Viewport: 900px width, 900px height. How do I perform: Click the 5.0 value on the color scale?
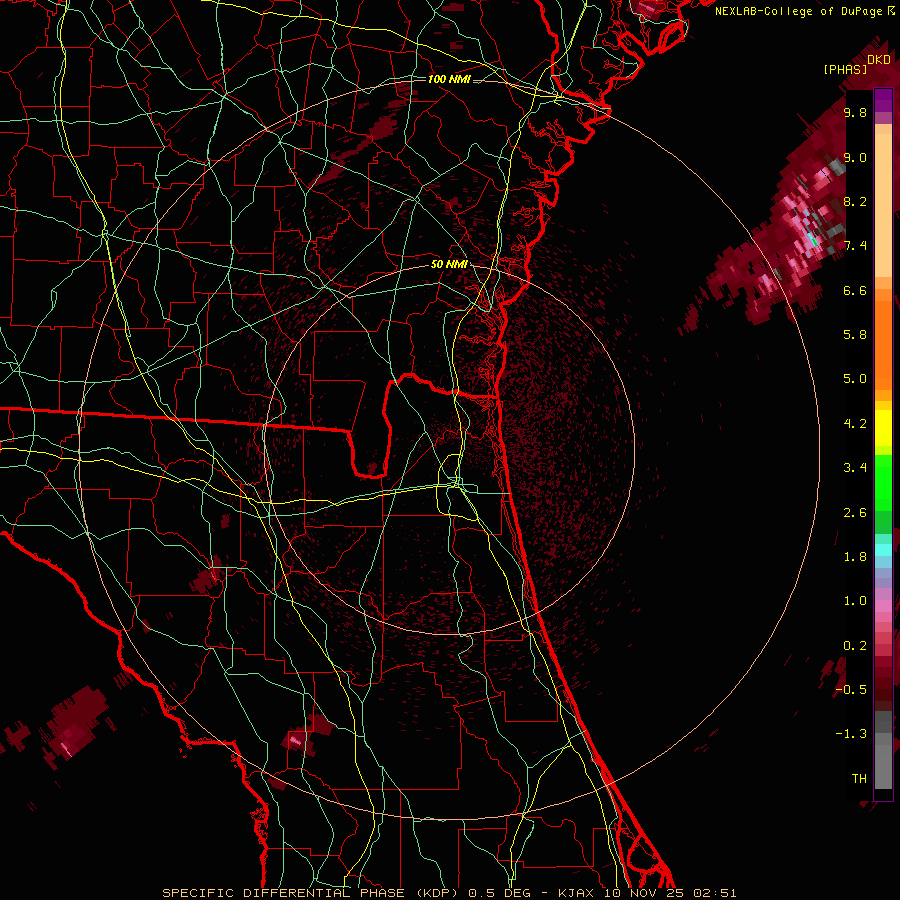(x=855, y=379)
